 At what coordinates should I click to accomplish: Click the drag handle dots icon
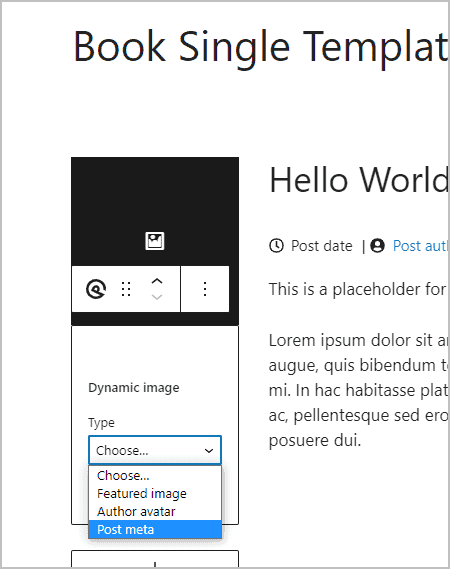pyautogui.click(x=126, y=289)
